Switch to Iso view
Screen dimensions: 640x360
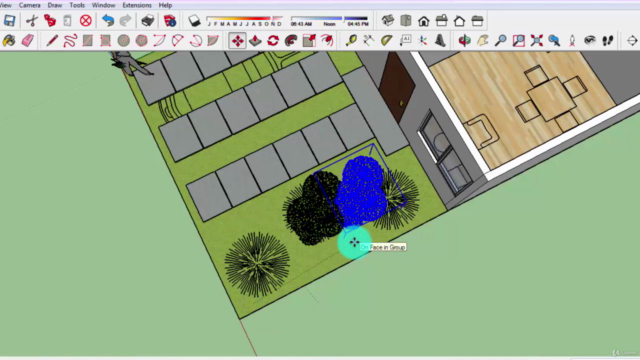(x=388, y=20)
